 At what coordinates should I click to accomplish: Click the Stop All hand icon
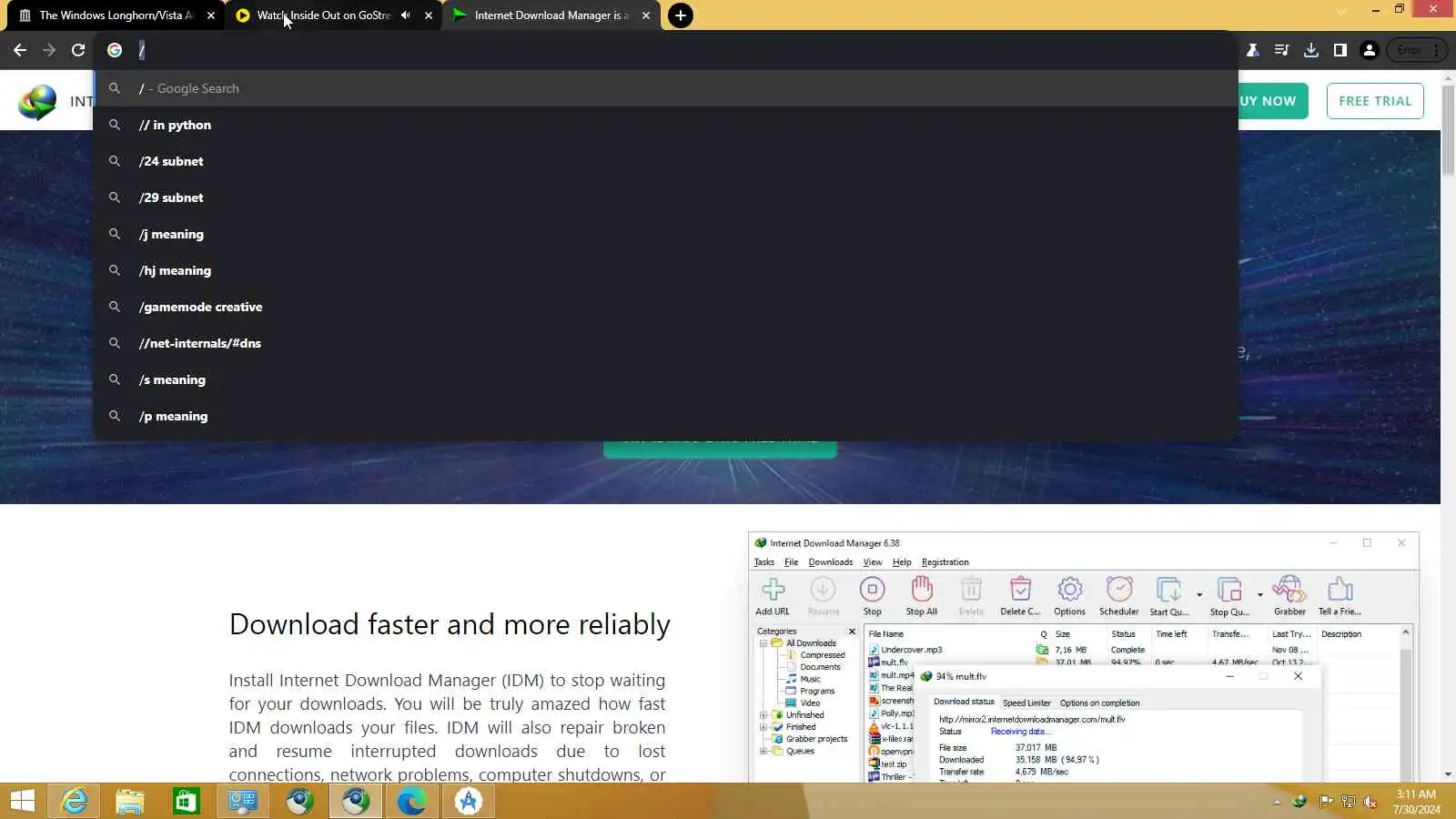921,596
